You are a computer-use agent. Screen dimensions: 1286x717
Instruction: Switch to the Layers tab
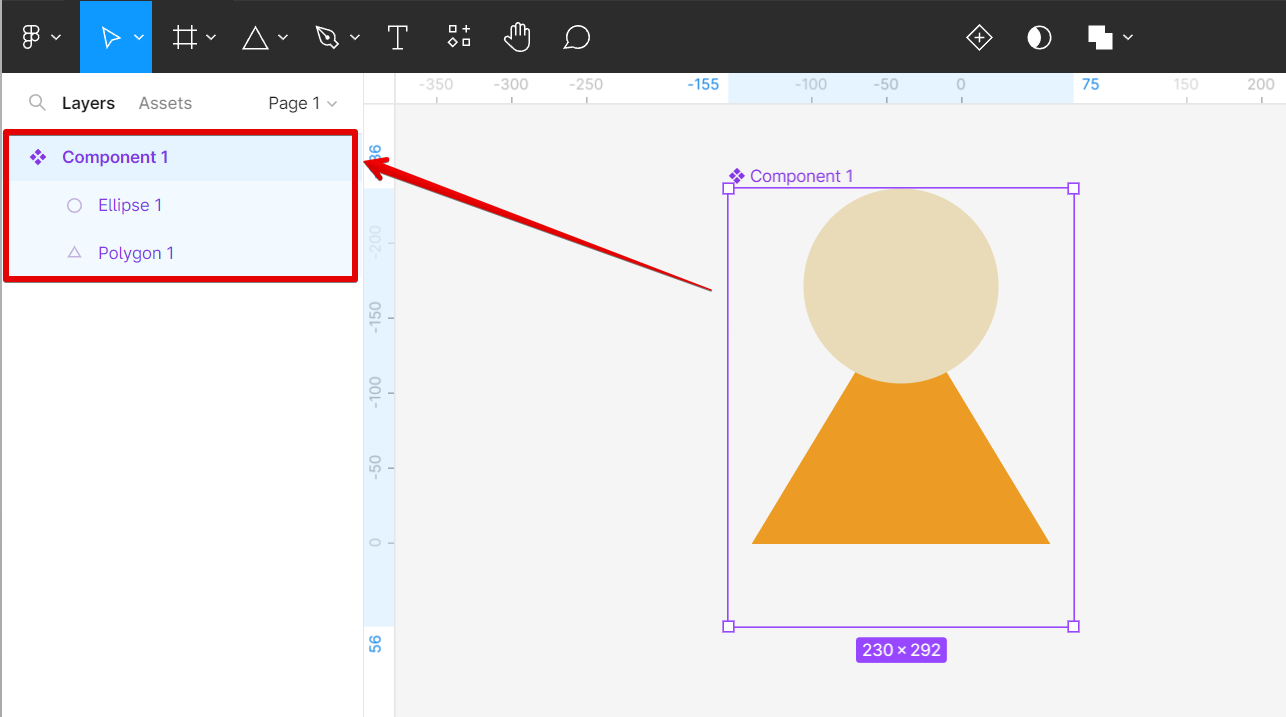88,103
